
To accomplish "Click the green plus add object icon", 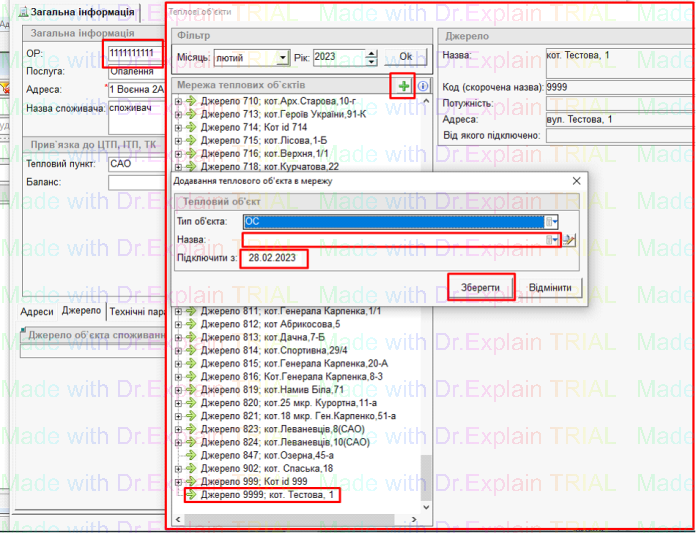I will [x=403, y=86].
